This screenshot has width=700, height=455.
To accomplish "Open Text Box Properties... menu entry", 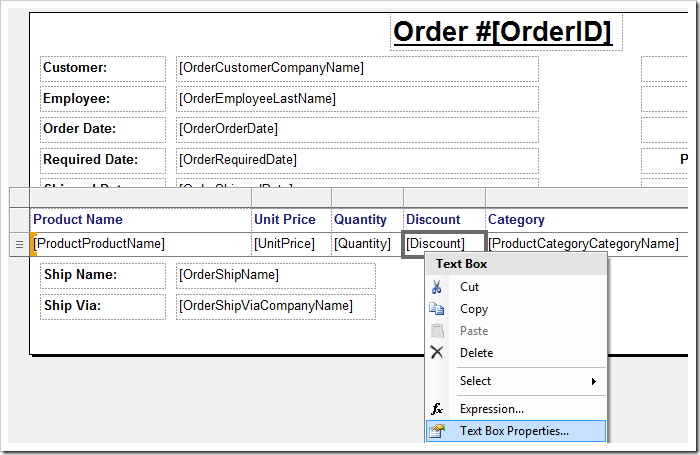I will [517, 431].
